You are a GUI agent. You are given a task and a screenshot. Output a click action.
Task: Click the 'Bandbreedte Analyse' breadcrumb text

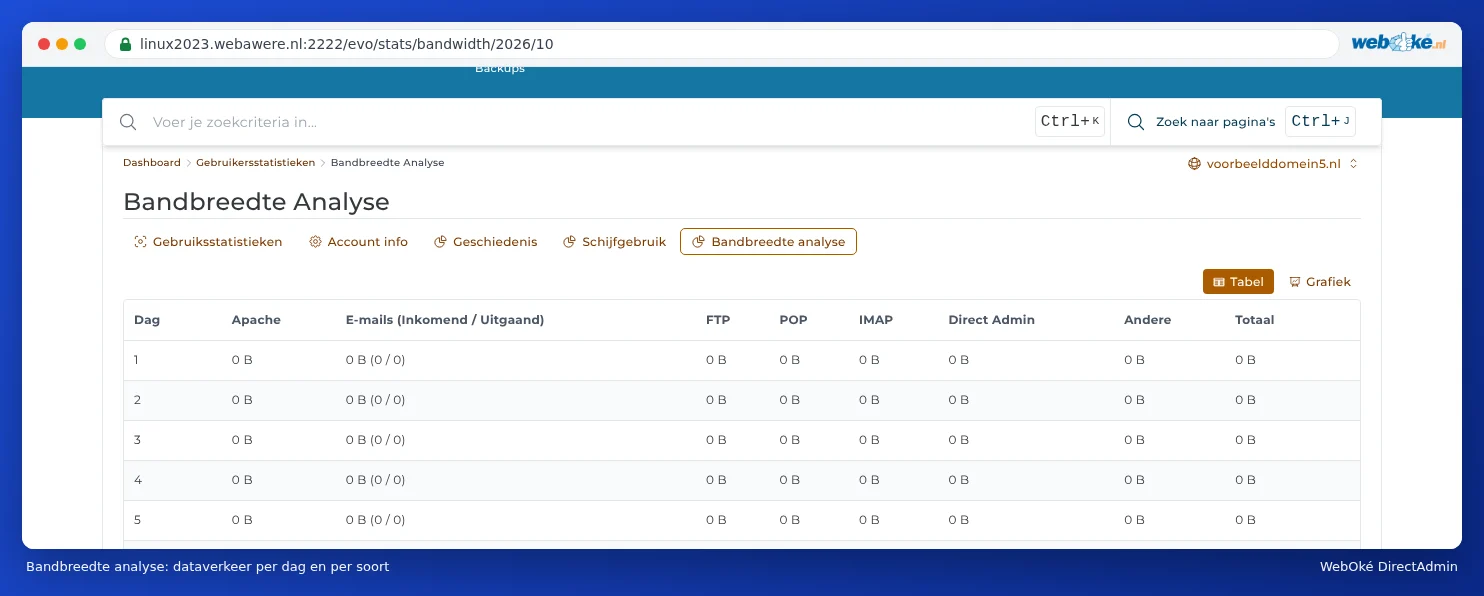387,163
